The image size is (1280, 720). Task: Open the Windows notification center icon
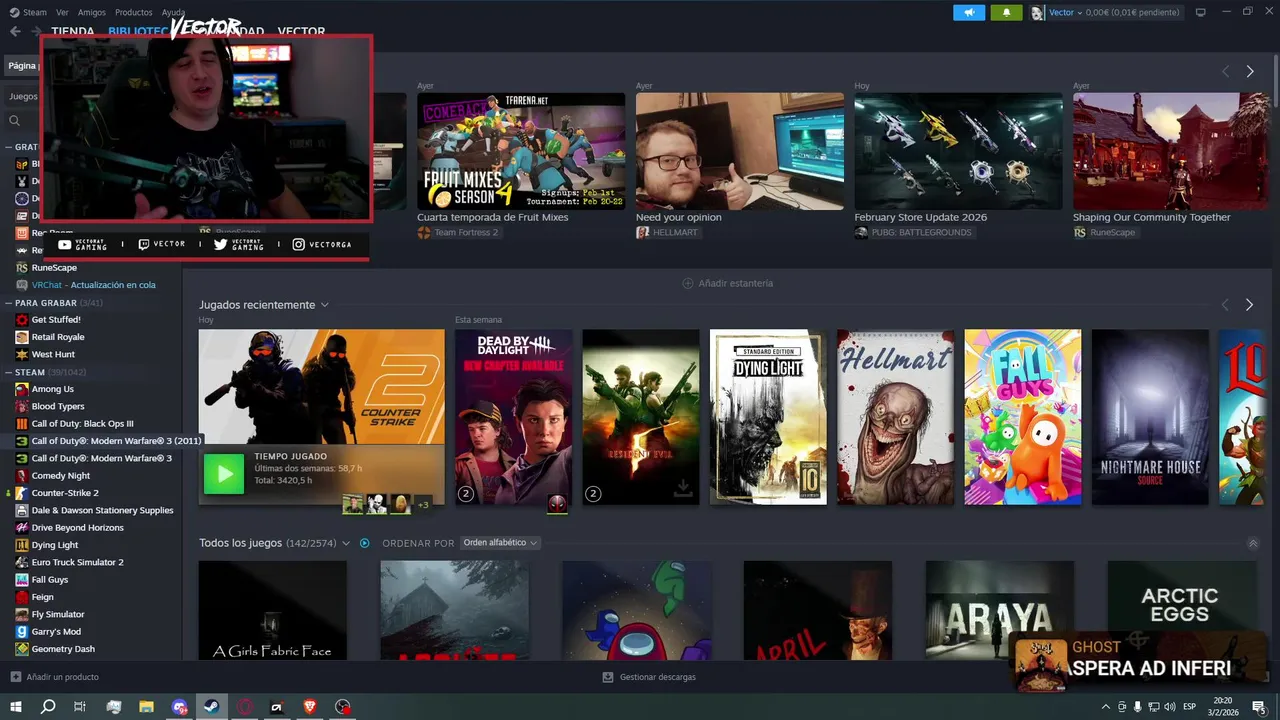click(x=1259, y=707)
